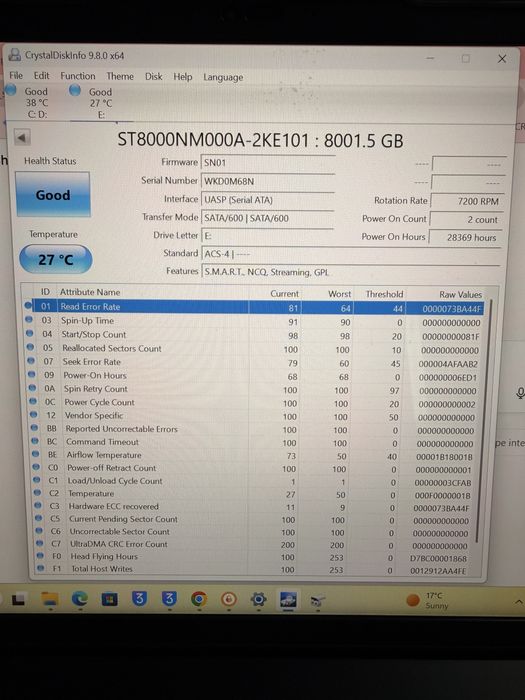Select the Spin-Up Time row

[x=254, y=321]
